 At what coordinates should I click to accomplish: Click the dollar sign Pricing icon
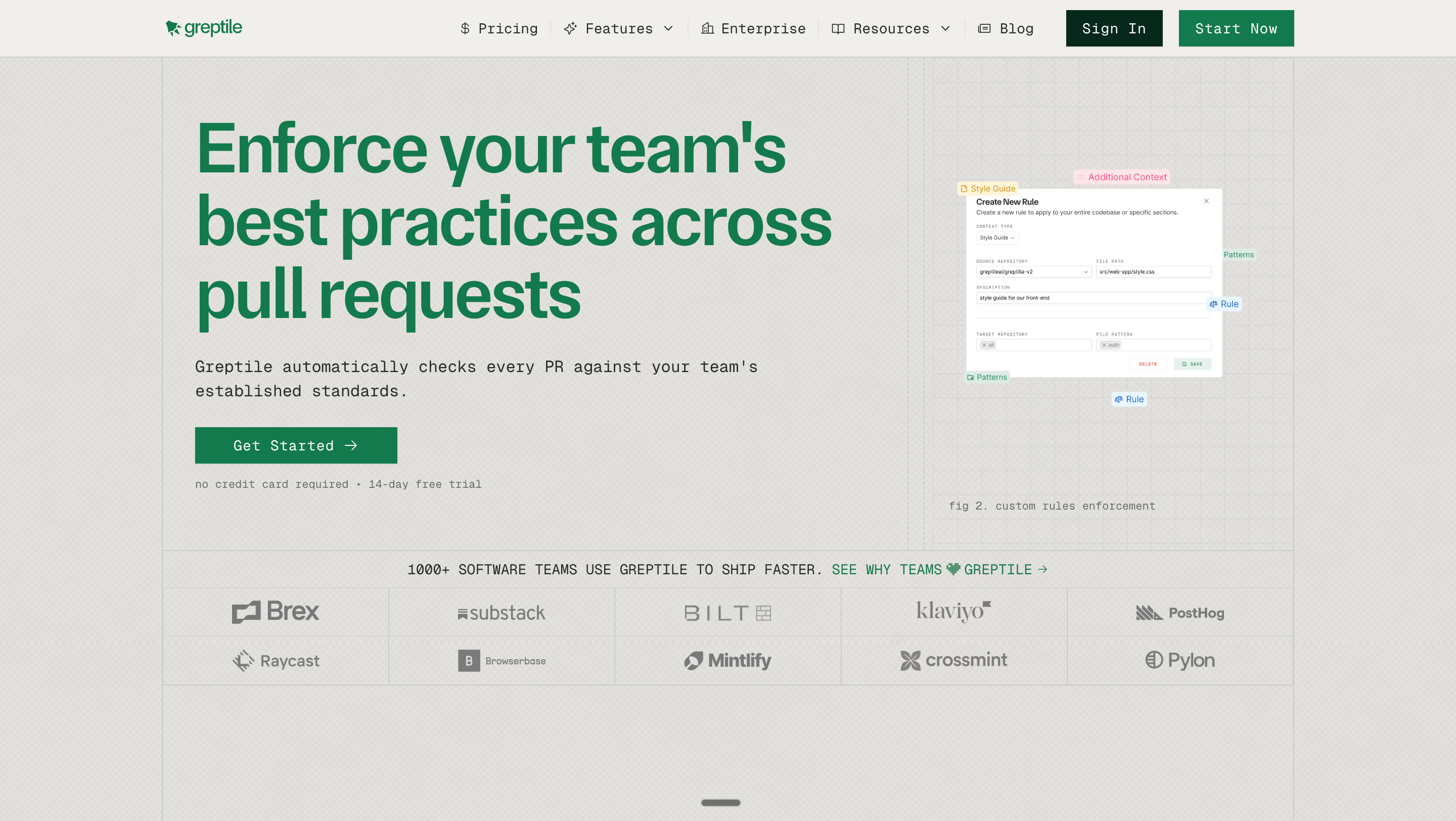coord(465,28)
